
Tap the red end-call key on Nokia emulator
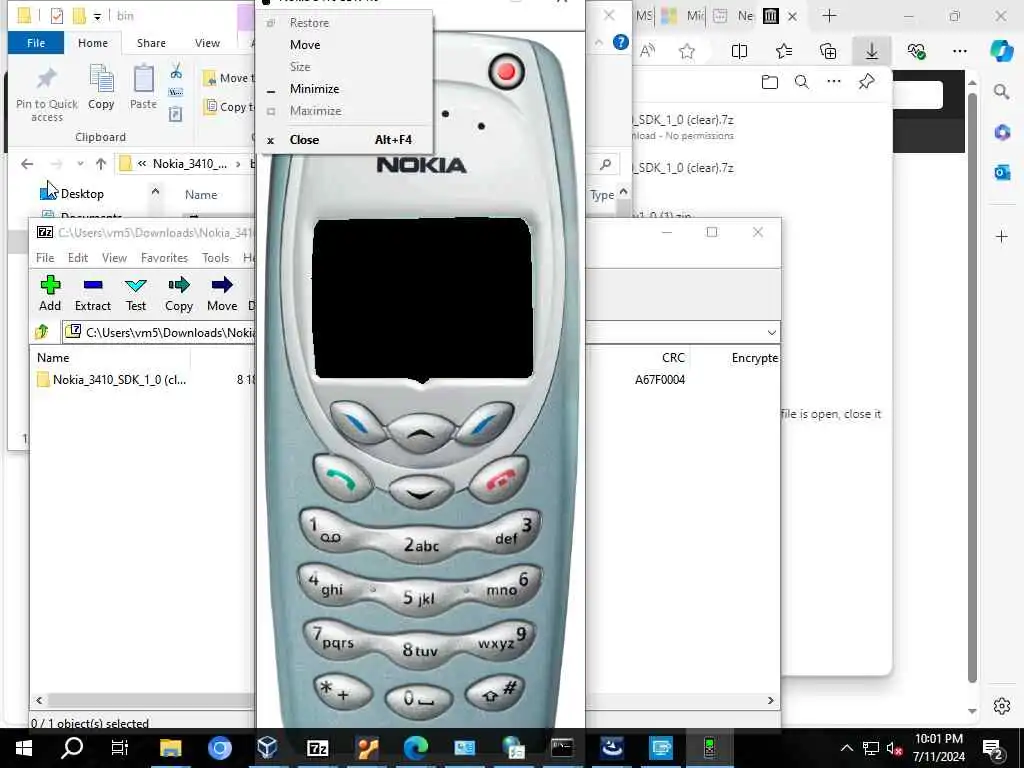(499, 480)
